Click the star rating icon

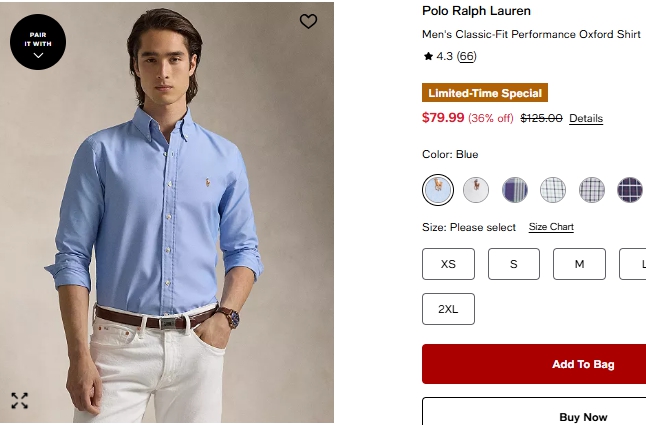[x=428, y=57]
